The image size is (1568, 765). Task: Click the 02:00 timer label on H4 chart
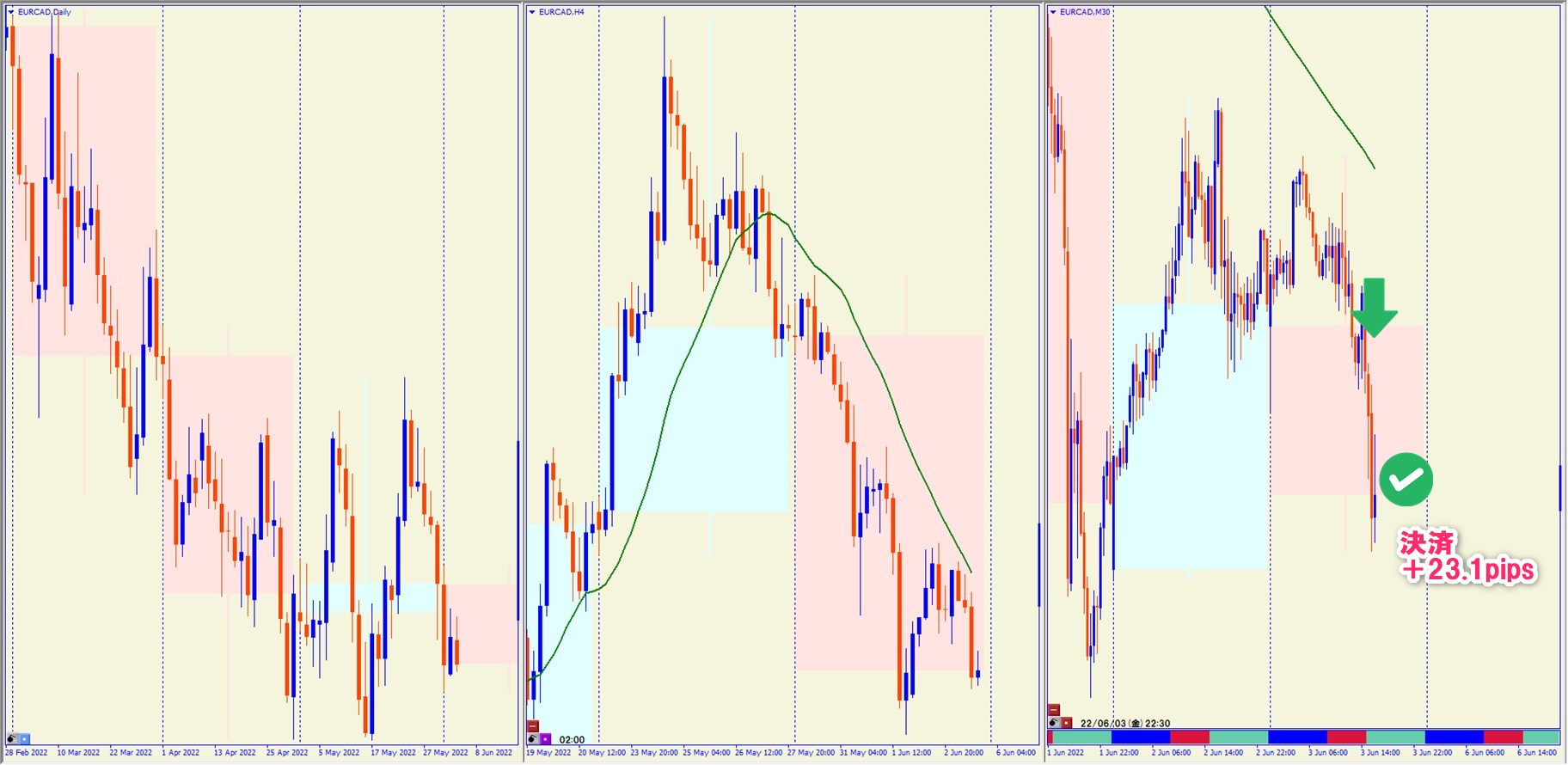pyautogui.click(x=572, y=740)
